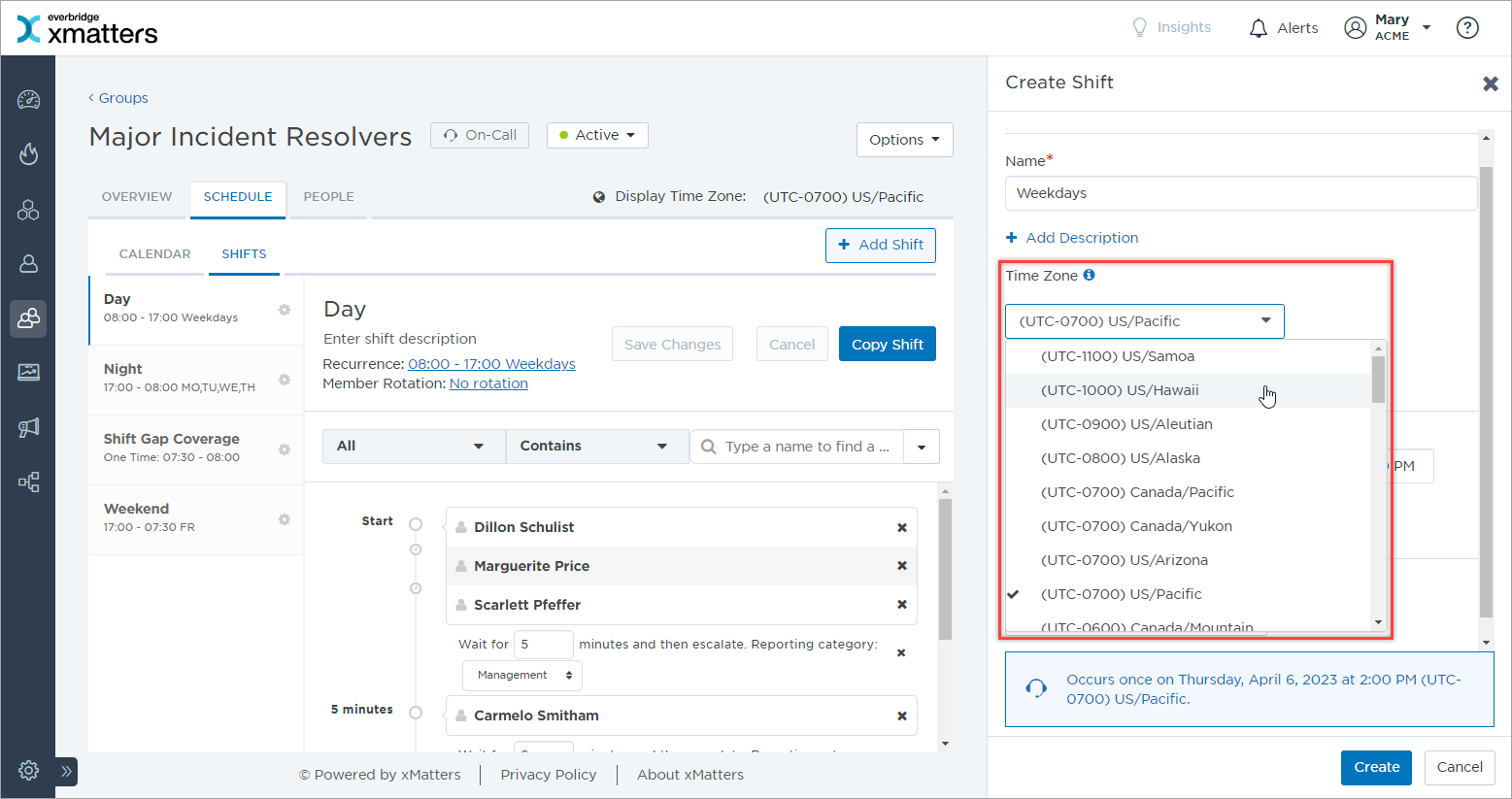Focus the member name search field

(797, 447)
